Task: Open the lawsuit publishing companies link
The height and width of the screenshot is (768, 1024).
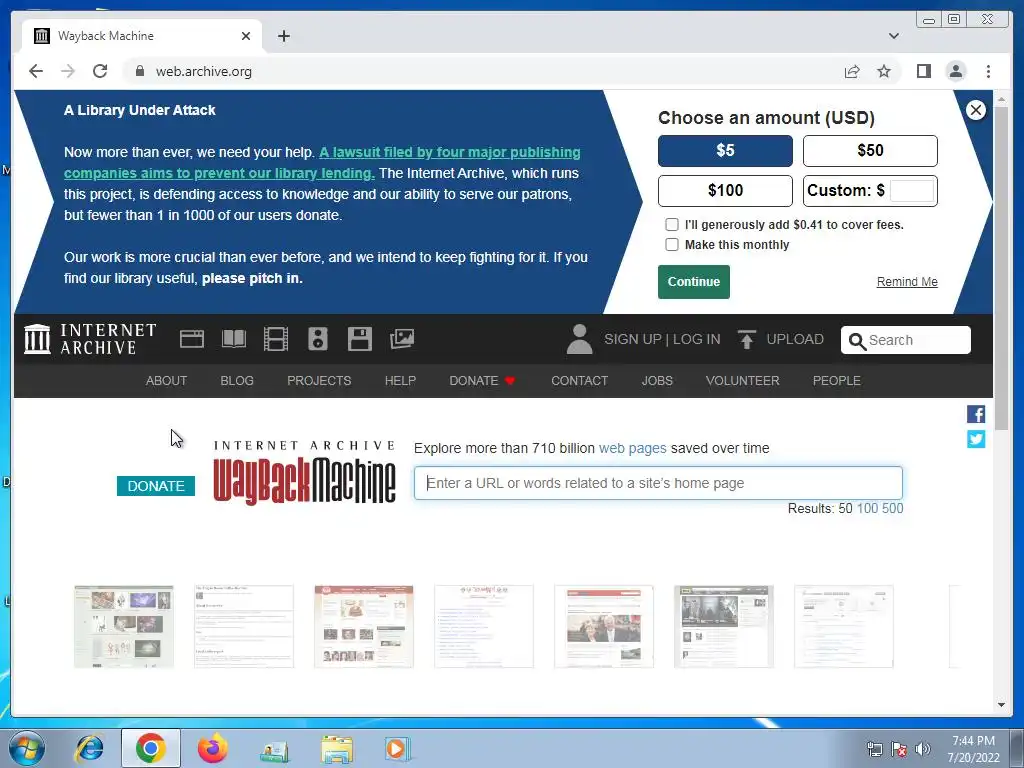Action: coord(322,163)
